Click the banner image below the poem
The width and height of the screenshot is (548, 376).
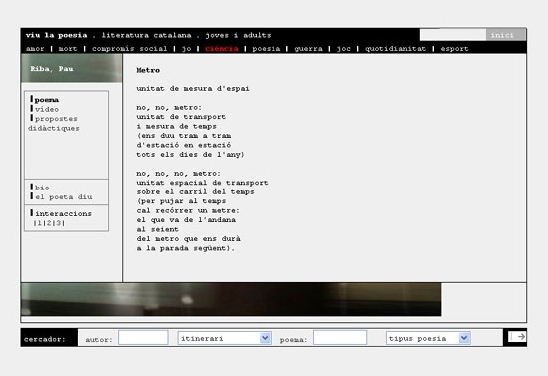tap(231, 299)
